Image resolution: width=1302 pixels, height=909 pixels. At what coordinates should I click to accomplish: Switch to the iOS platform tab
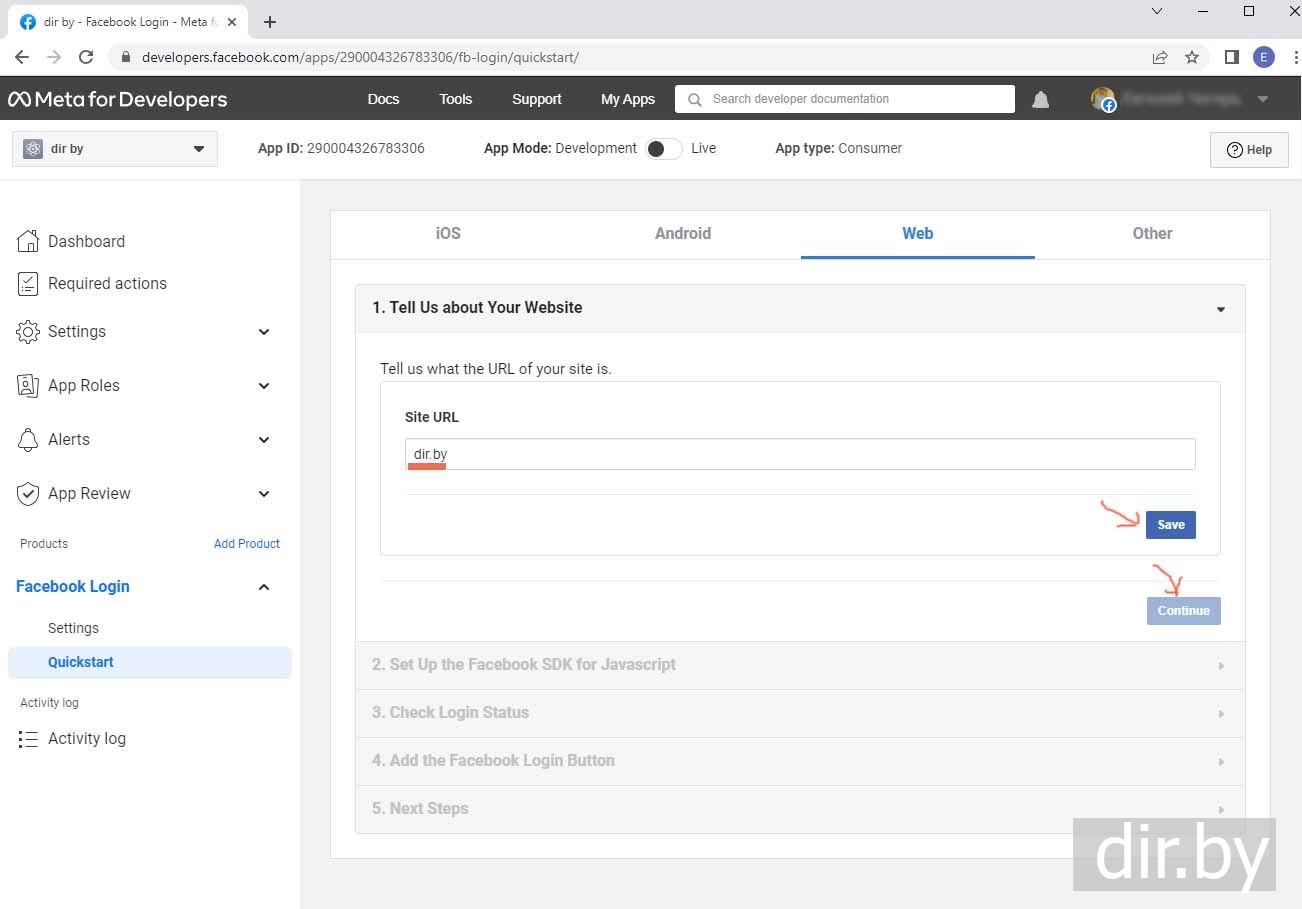[x=448, y=234]
